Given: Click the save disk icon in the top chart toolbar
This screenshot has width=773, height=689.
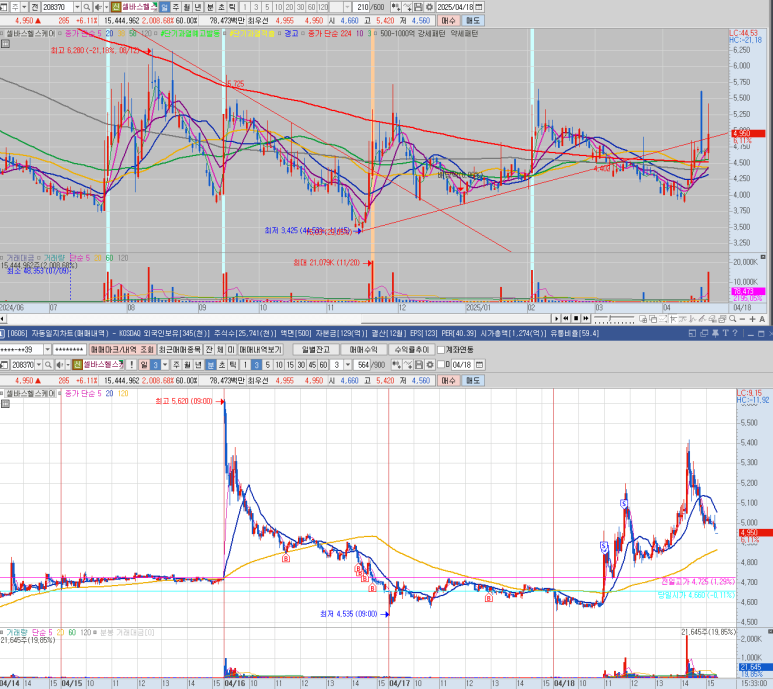Looking at the screenshot, I should pos(418,7).
